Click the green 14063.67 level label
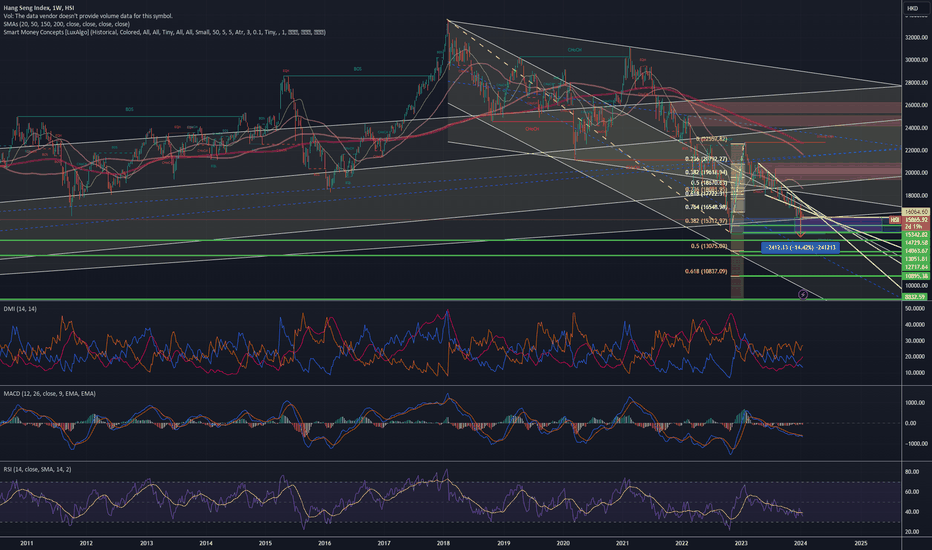 916,252
